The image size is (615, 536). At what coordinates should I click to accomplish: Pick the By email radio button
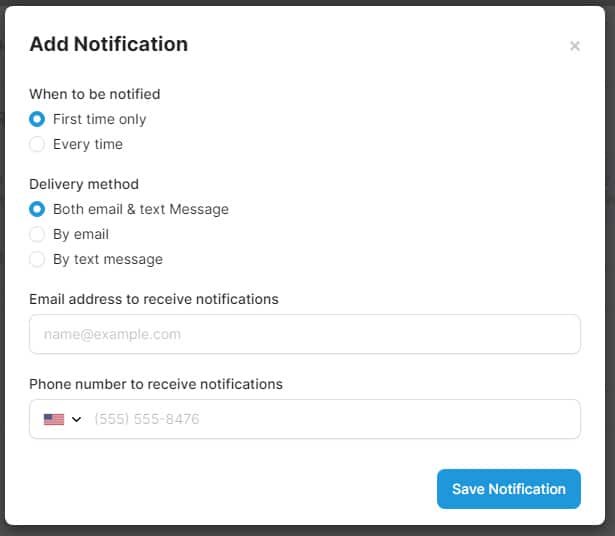pos(37,234)
